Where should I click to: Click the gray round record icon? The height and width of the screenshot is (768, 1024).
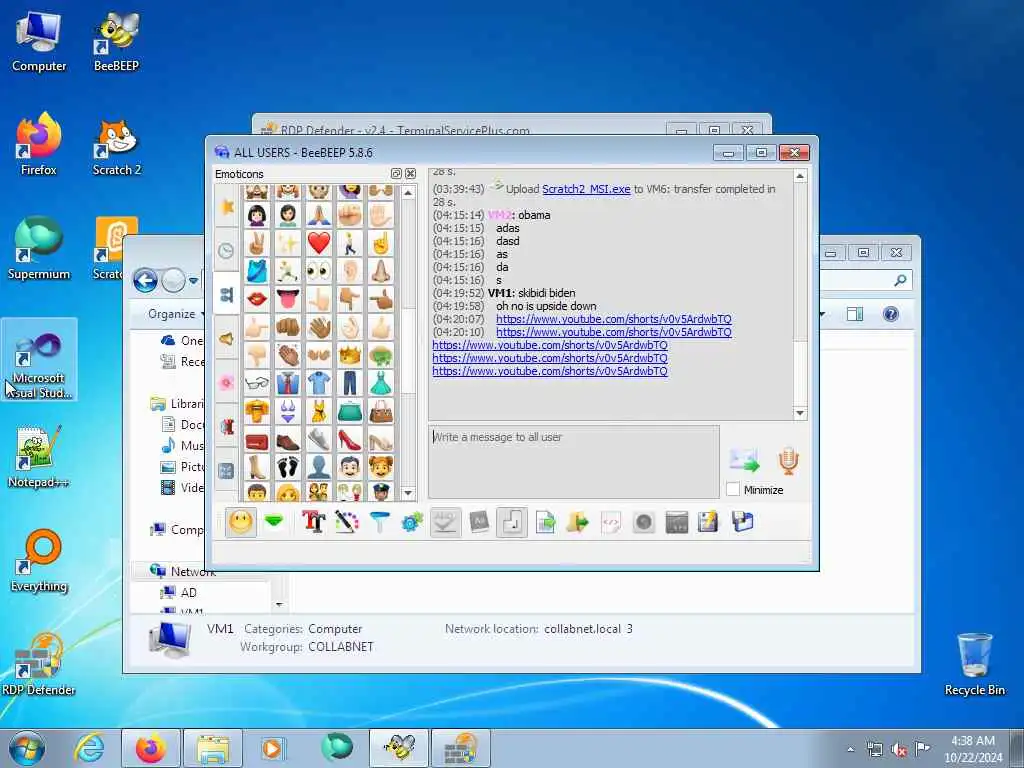(644, 522)
